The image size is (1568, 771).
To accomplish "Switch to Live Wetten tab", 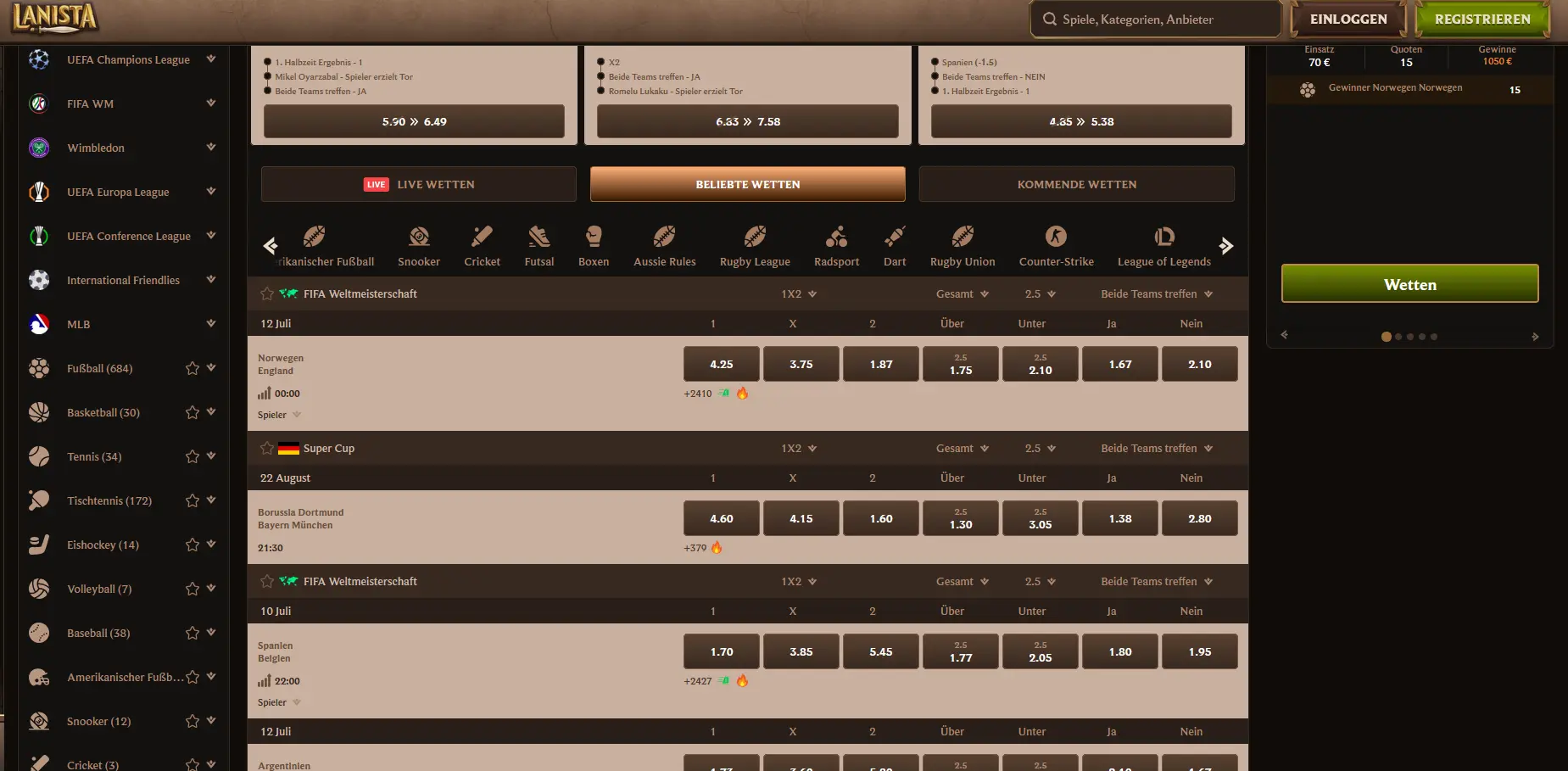I will click(x=419, y=184).
